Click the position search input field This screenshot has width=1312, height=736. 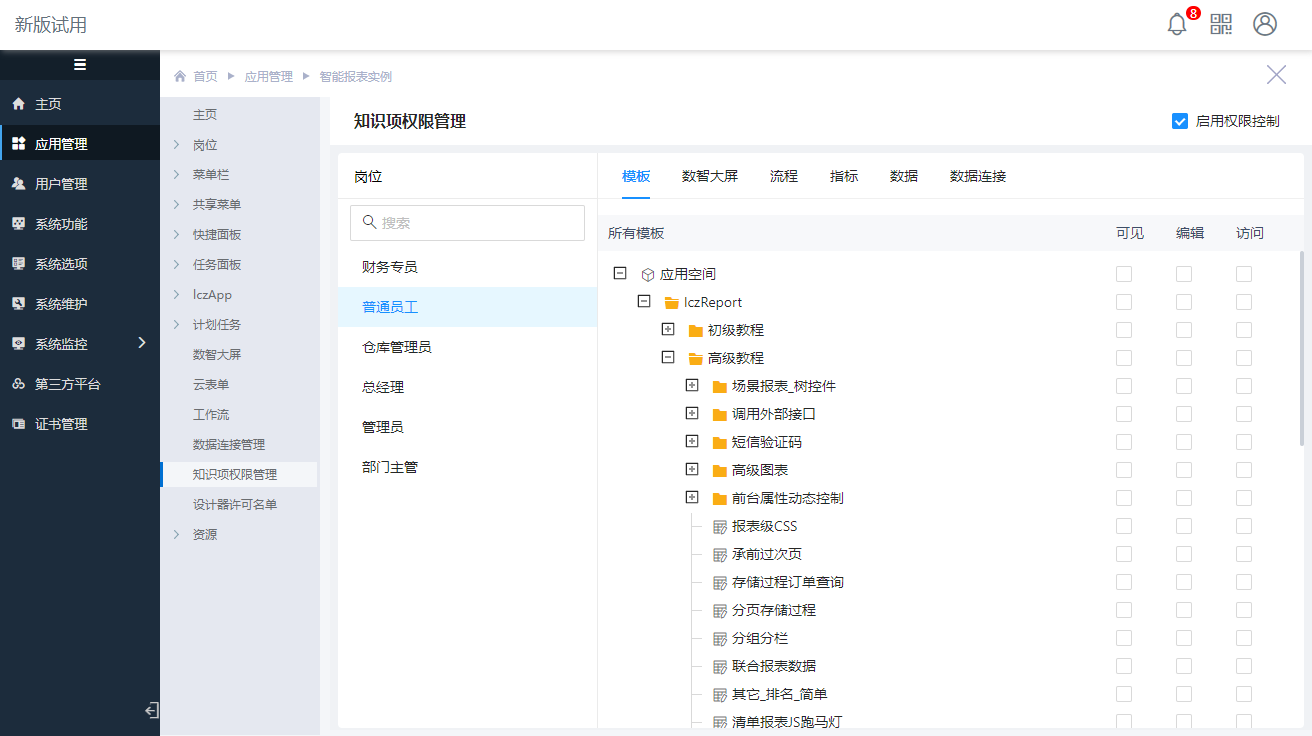467,223
